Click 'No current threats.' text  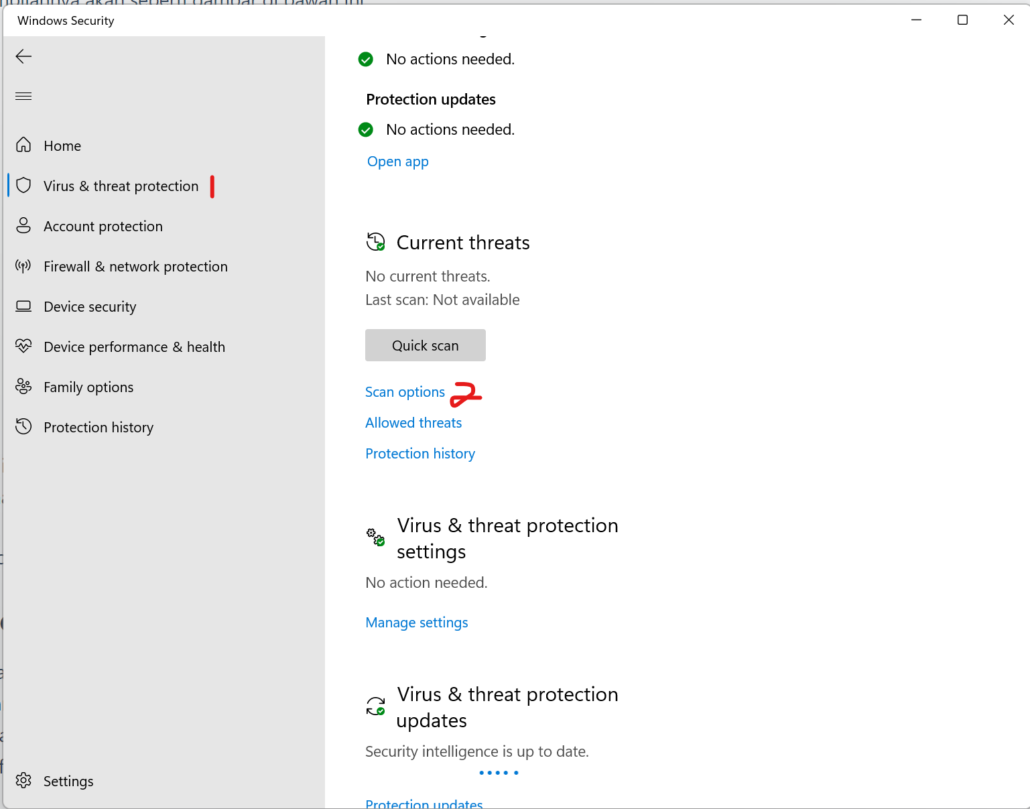point(428,276)
